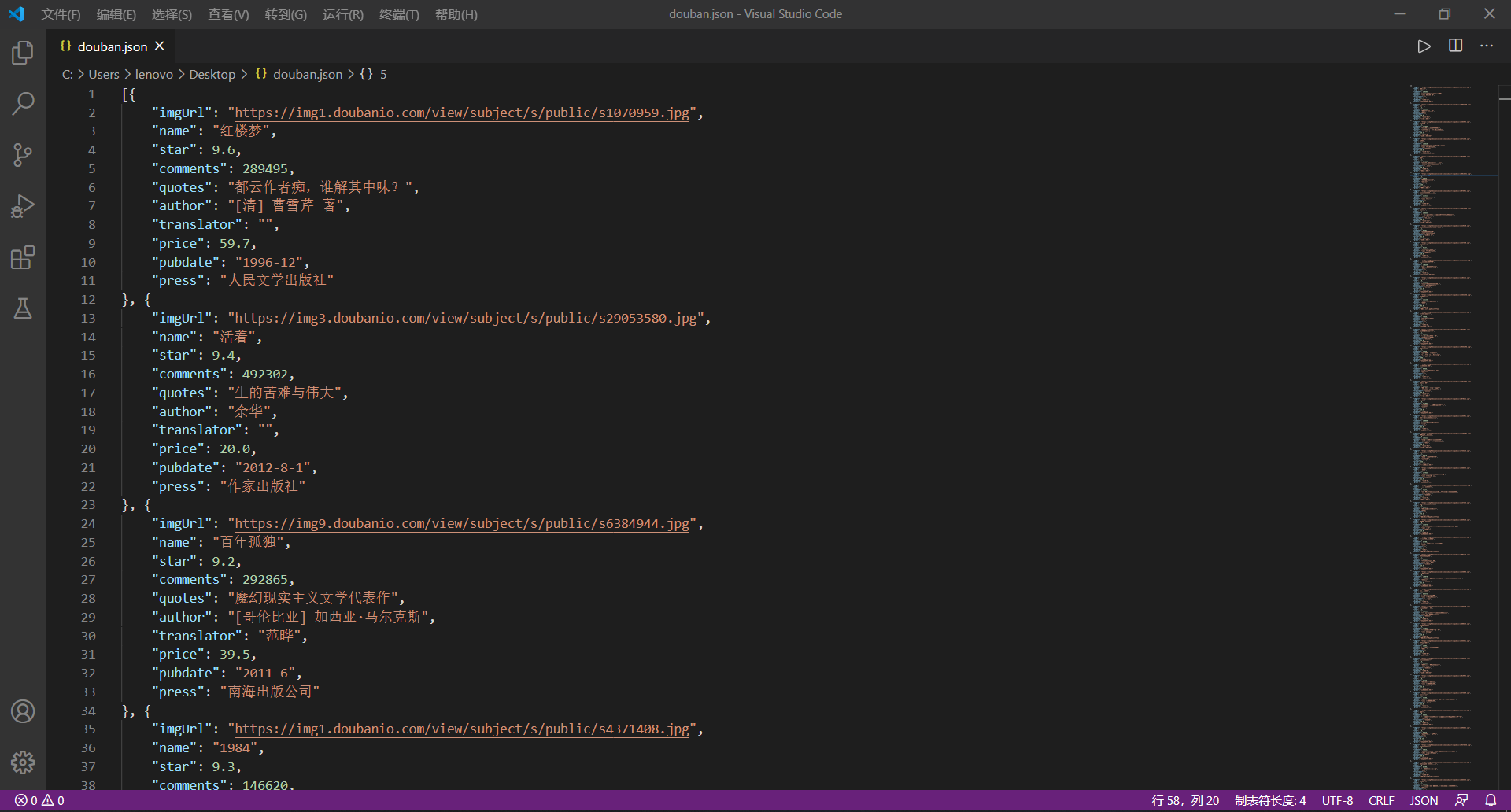Image resolution: width=1511 pixels, height=812 pixels.
Task: Click the quotes value "生的苦难与伟大"
Action: pyautogui.click(x=284, y=393)
